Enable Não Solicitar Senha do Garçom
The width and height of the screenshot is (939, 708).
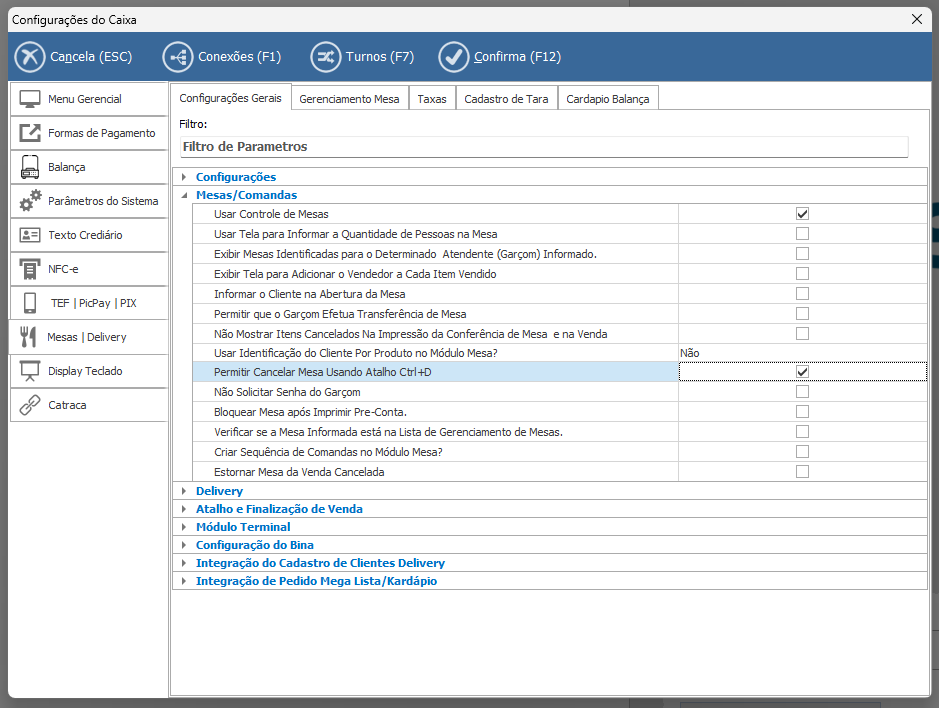[802, 392]
